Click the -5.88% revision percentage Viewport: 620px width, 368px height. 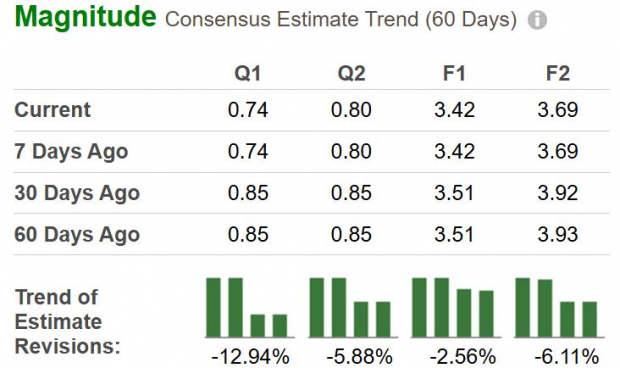coord(359,357)
